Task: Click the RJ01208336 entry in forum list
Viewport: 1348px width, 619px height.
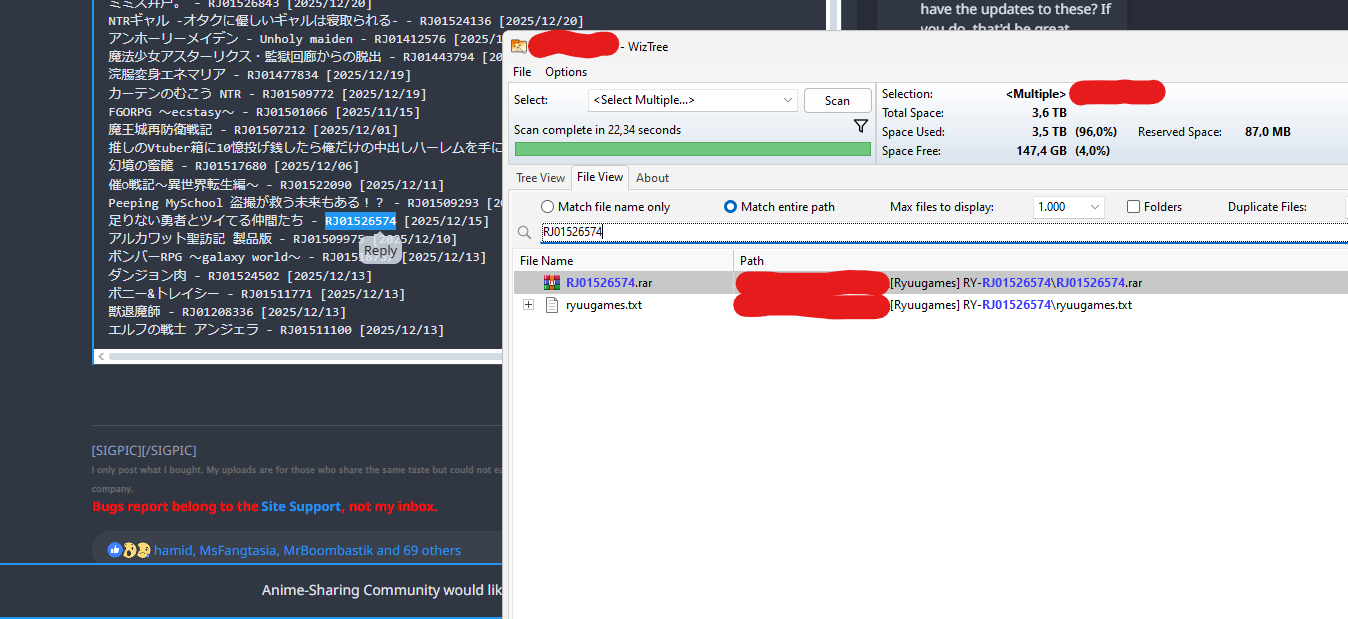Action: click(217, 311)
